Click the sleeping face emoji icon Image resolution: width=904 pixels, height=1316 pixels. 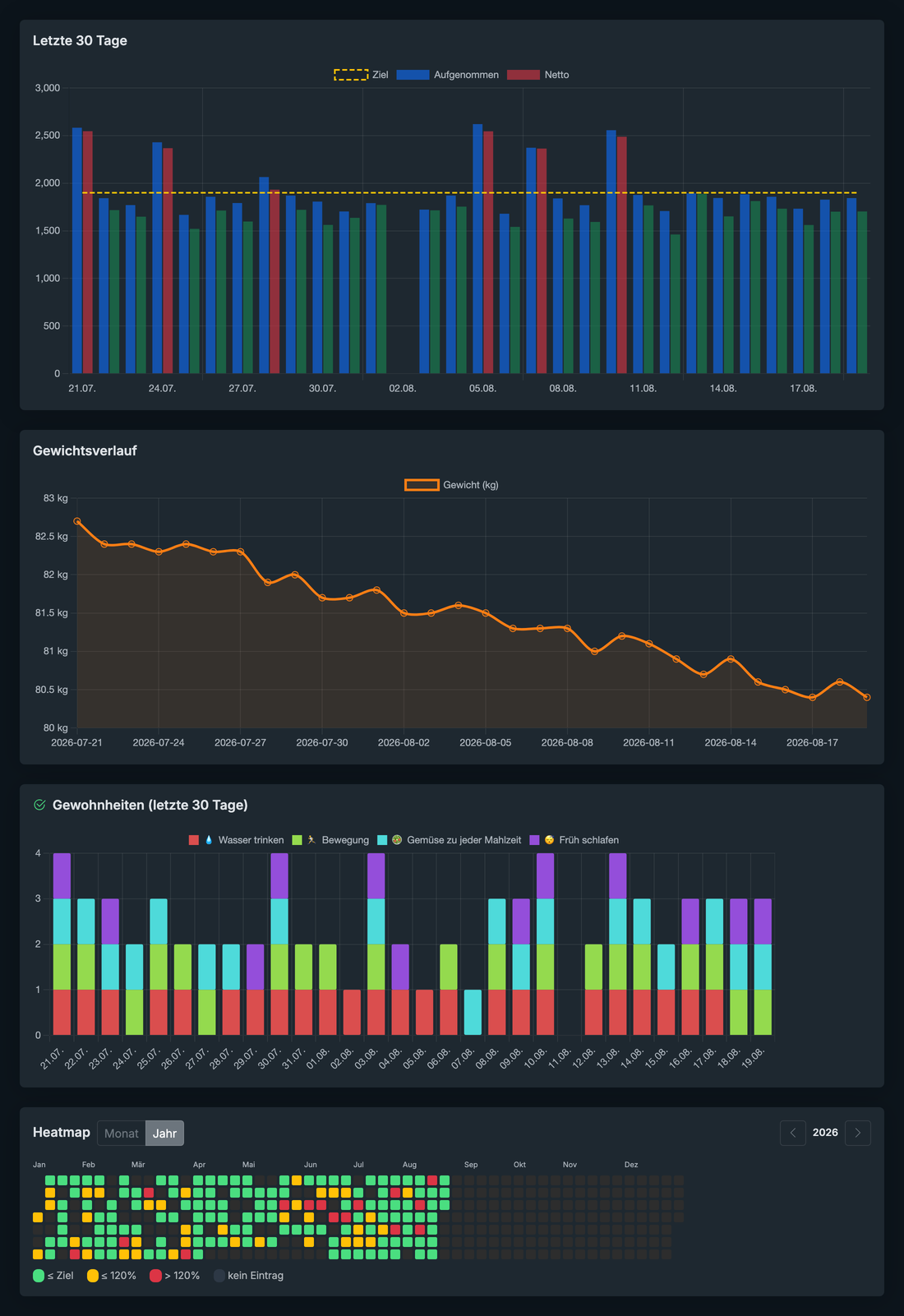click(549, 840)
